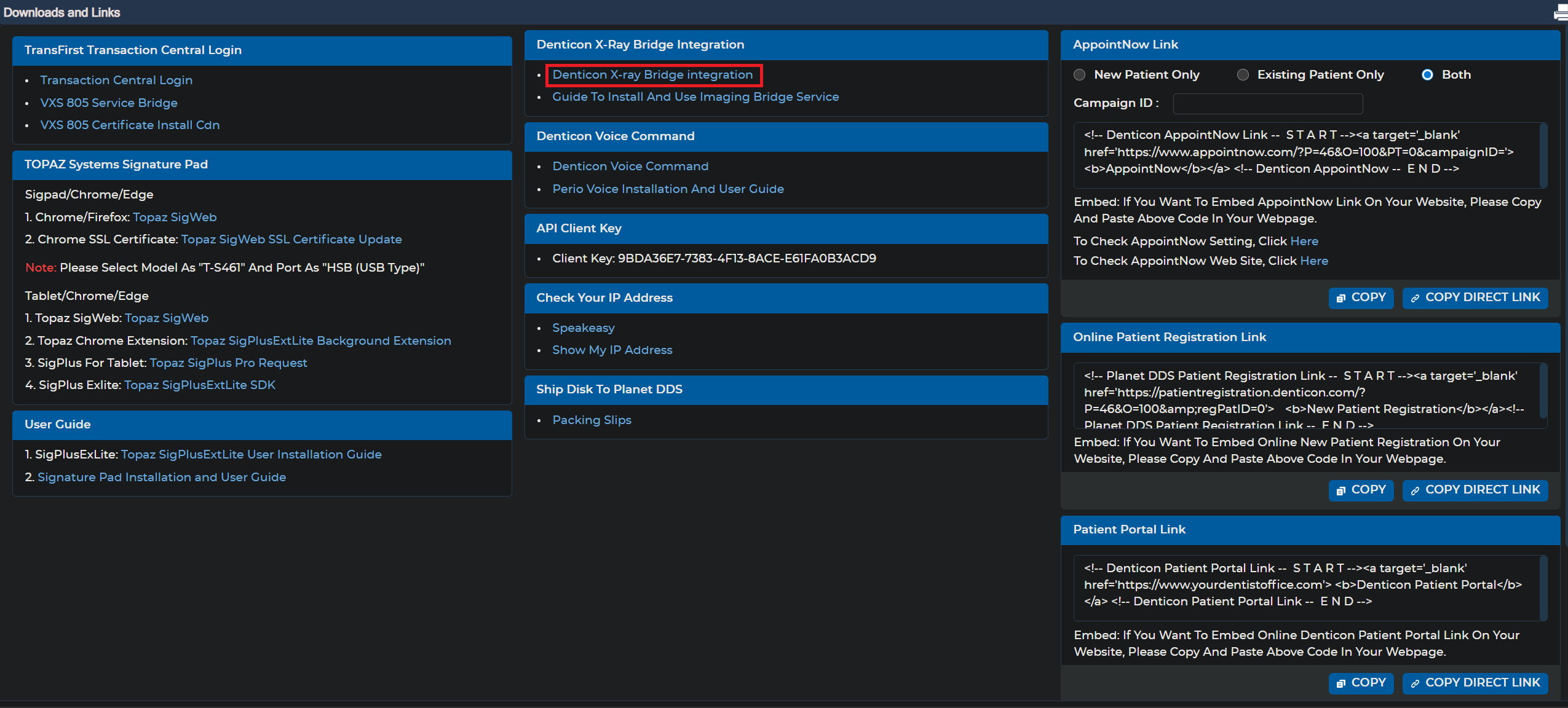This screenshot has height=708, width=1568.
Task: Click the Campaign ID input field
Action: coord(1267,103)
